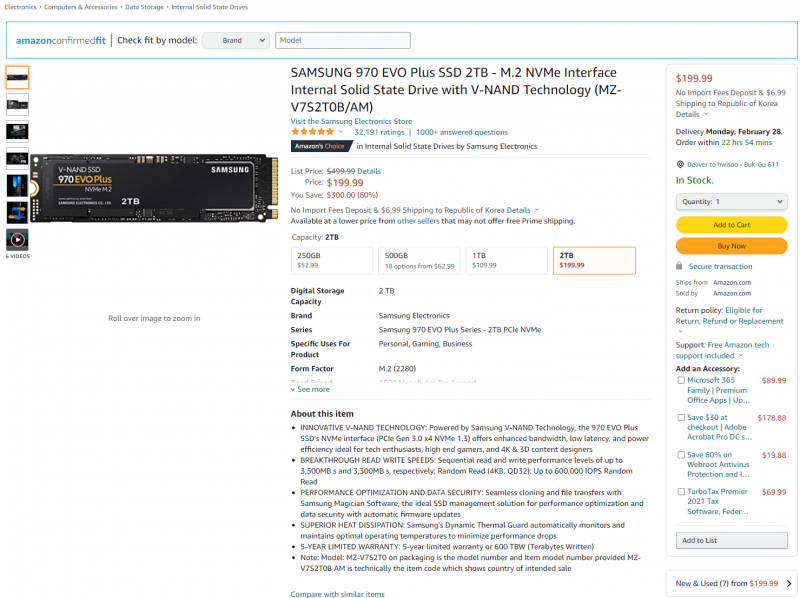800x598 pixels.
Task: Expand the return policy chevron
Action: pyautogui.click(x=680, y=332)
